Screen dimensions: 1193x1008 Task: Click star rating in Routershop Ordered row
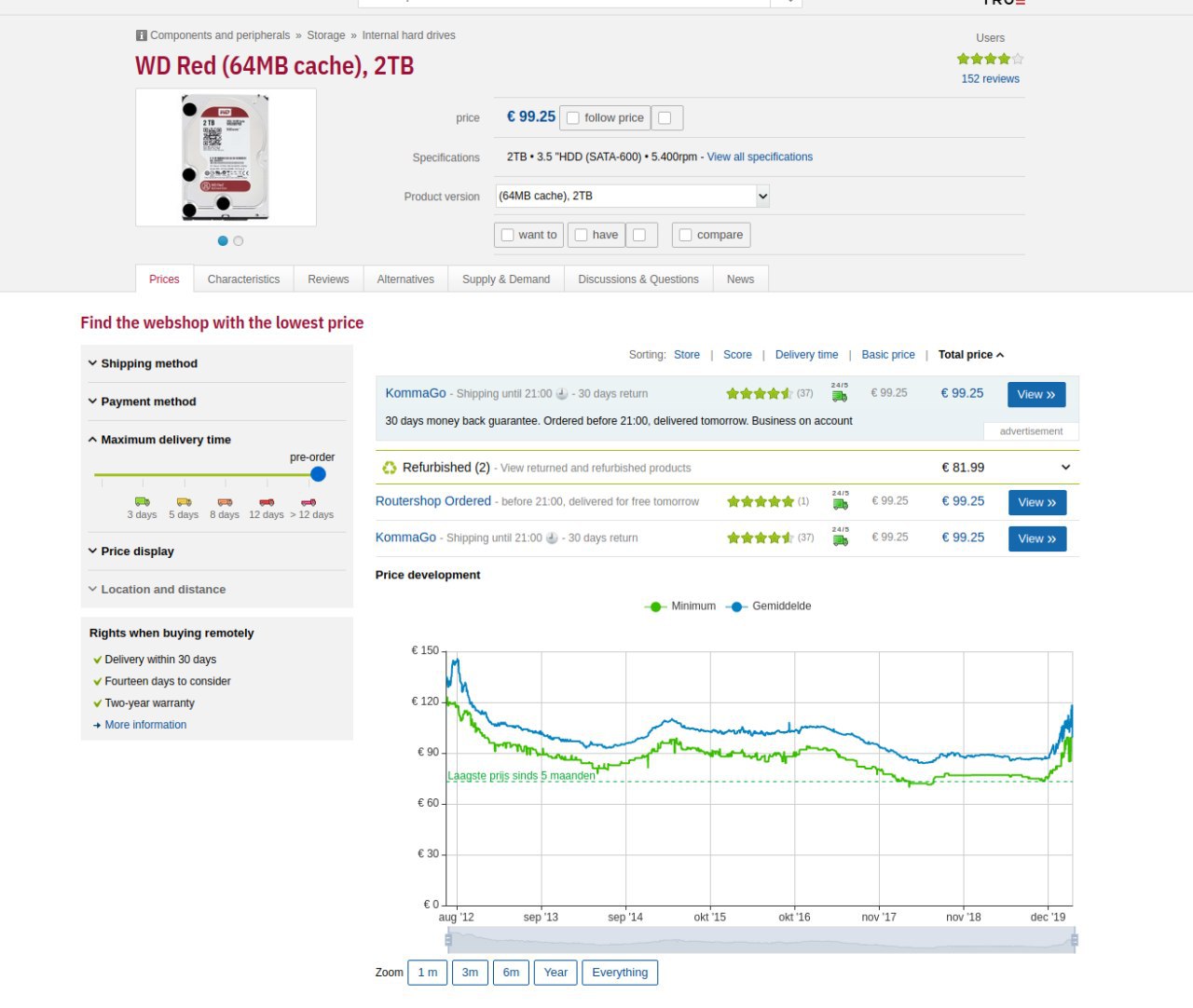[761, 501]
